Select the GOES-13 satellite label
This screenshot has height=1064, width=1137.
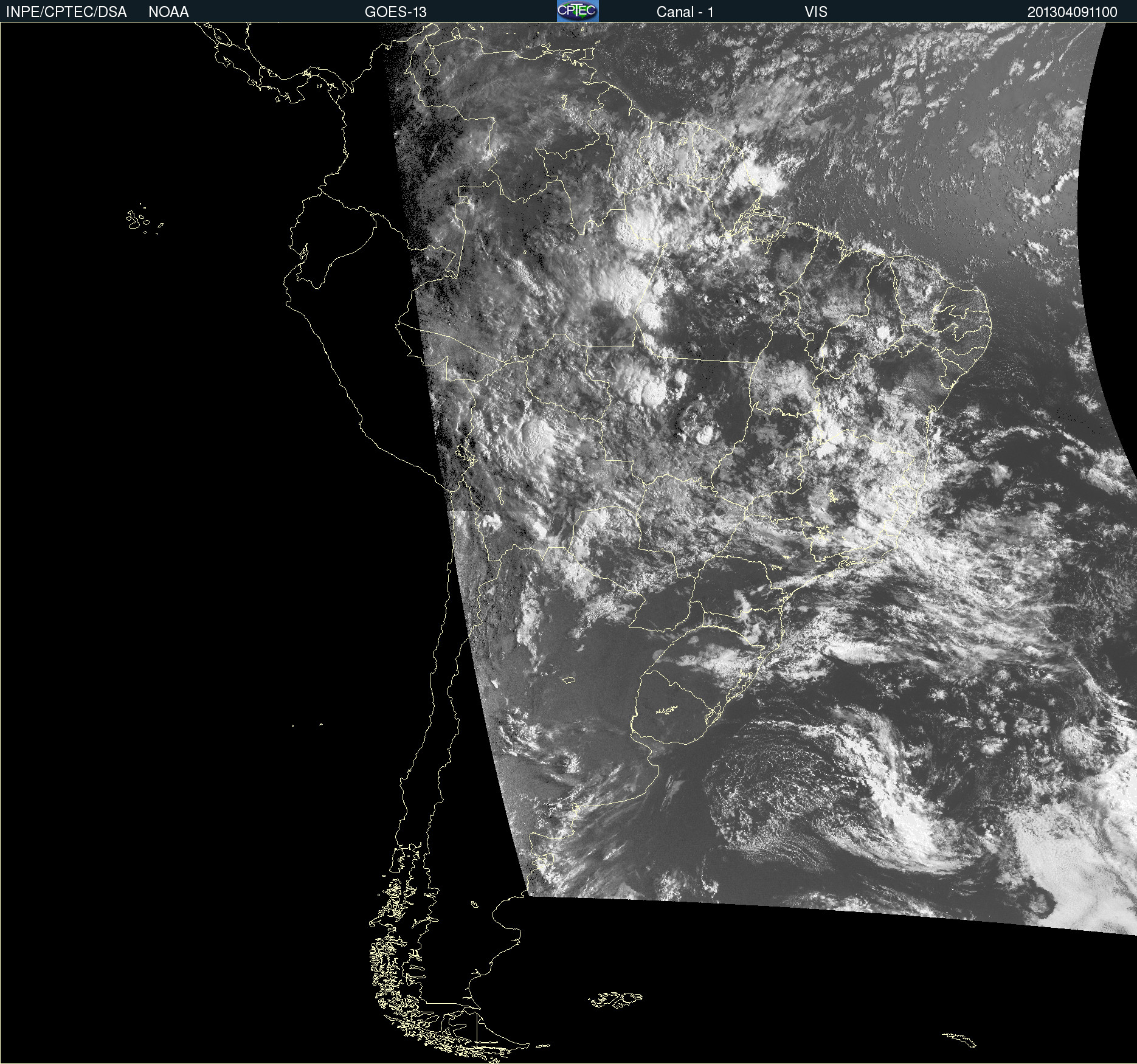pyautogui.click(x=395, y=12)
